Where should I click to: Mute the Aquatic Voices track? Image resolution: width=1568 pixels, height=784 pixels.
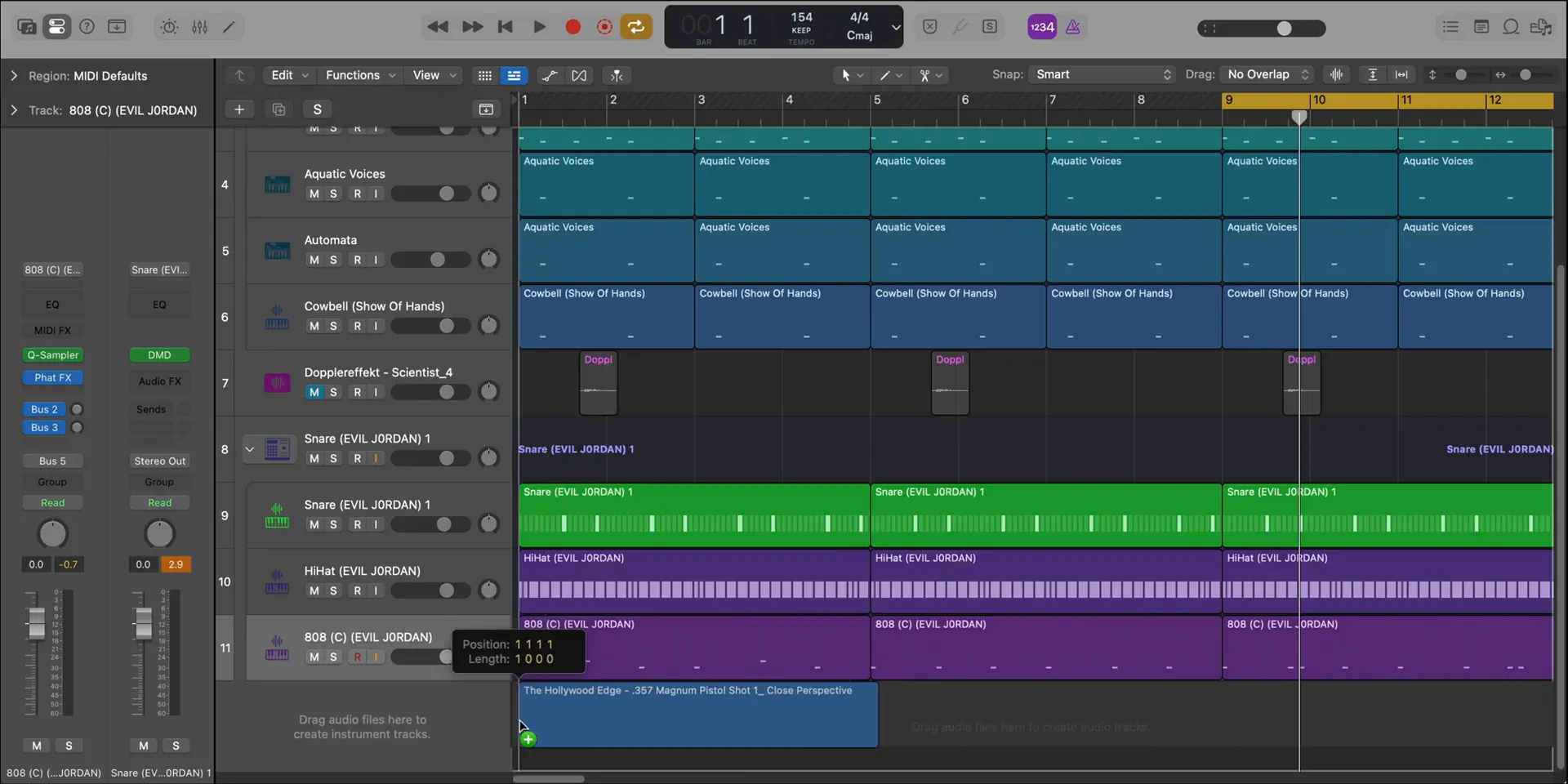coord(314,194)
